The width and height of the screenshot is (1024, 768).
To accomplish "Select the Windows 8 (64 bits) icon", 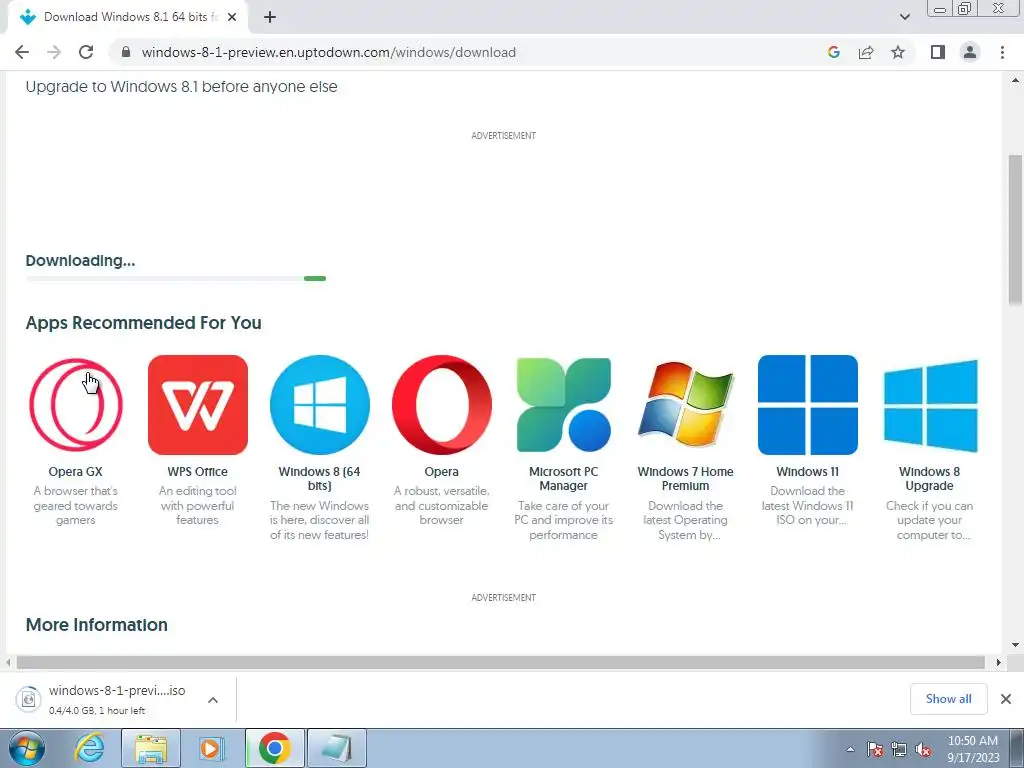I will tap(320, 405).
